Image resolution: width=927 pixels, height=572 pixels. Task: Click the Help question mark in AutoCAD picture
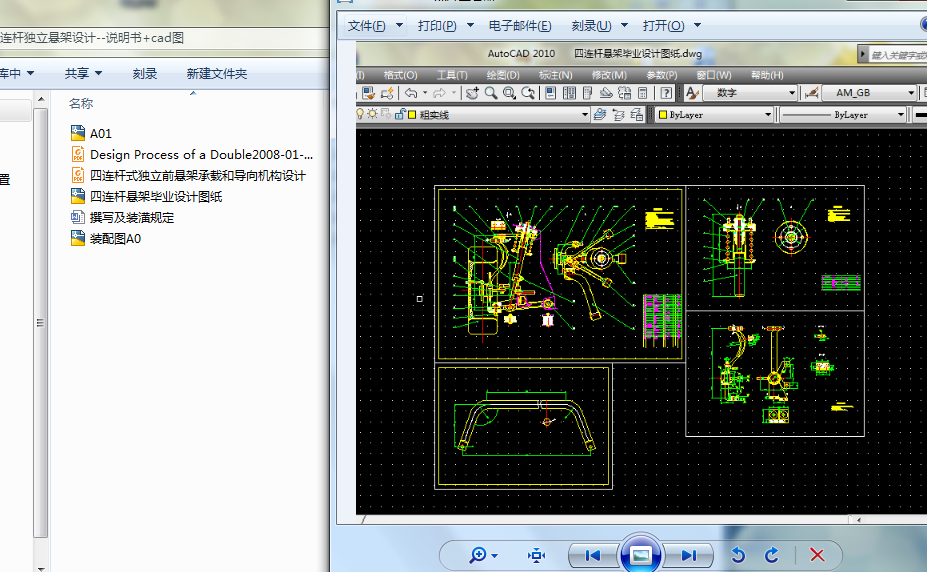click(666, 93)
